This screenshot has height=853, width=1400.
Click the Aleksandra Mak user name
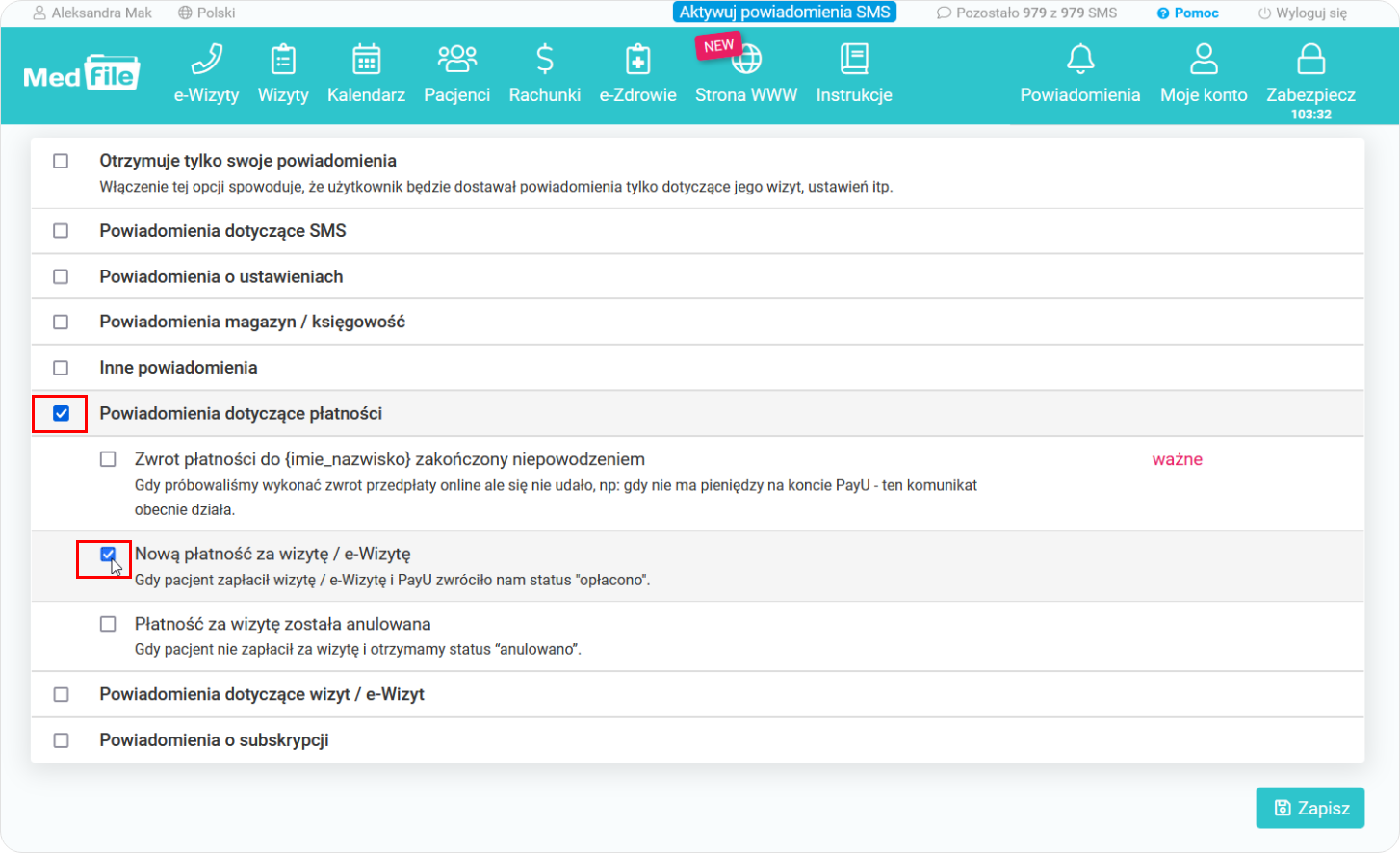pos(102,13)
